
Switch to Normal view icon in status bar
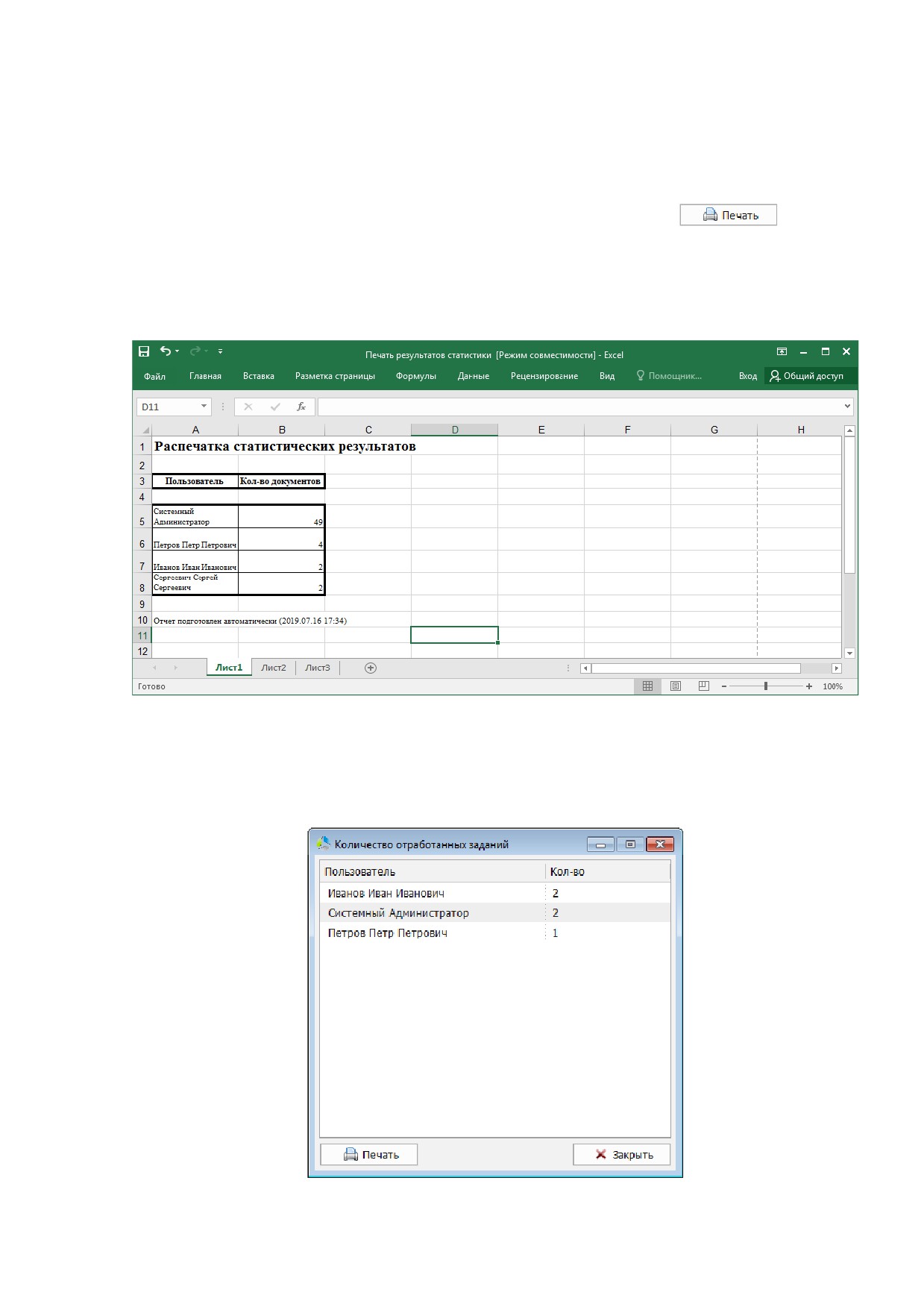coord(647,686)
